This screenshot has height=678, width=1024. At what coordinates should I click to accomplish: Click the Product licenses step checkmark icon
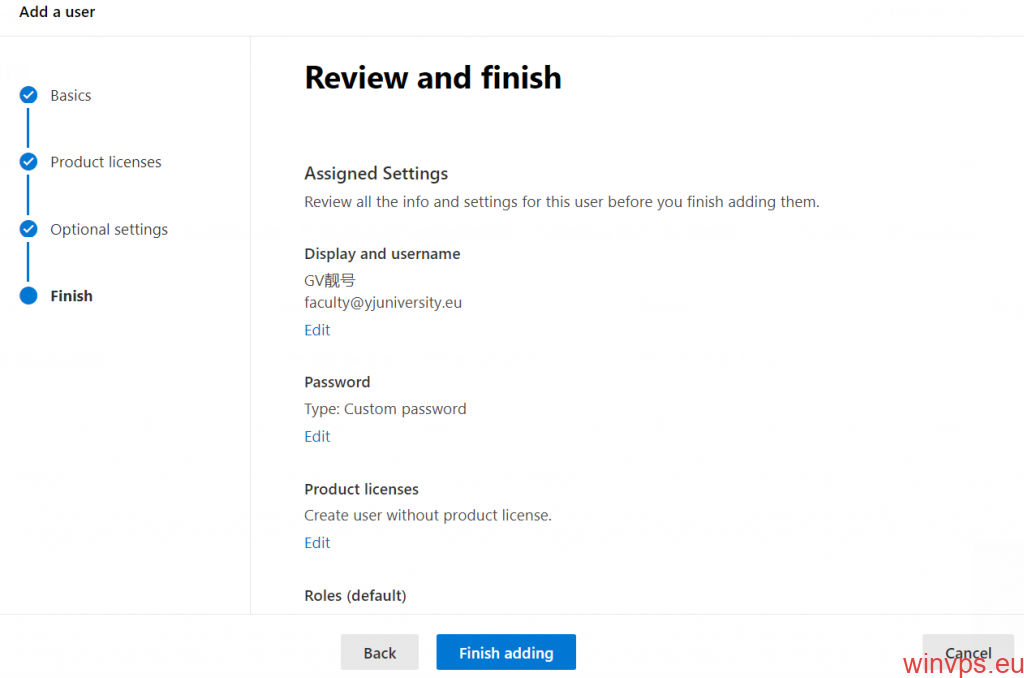28,162
